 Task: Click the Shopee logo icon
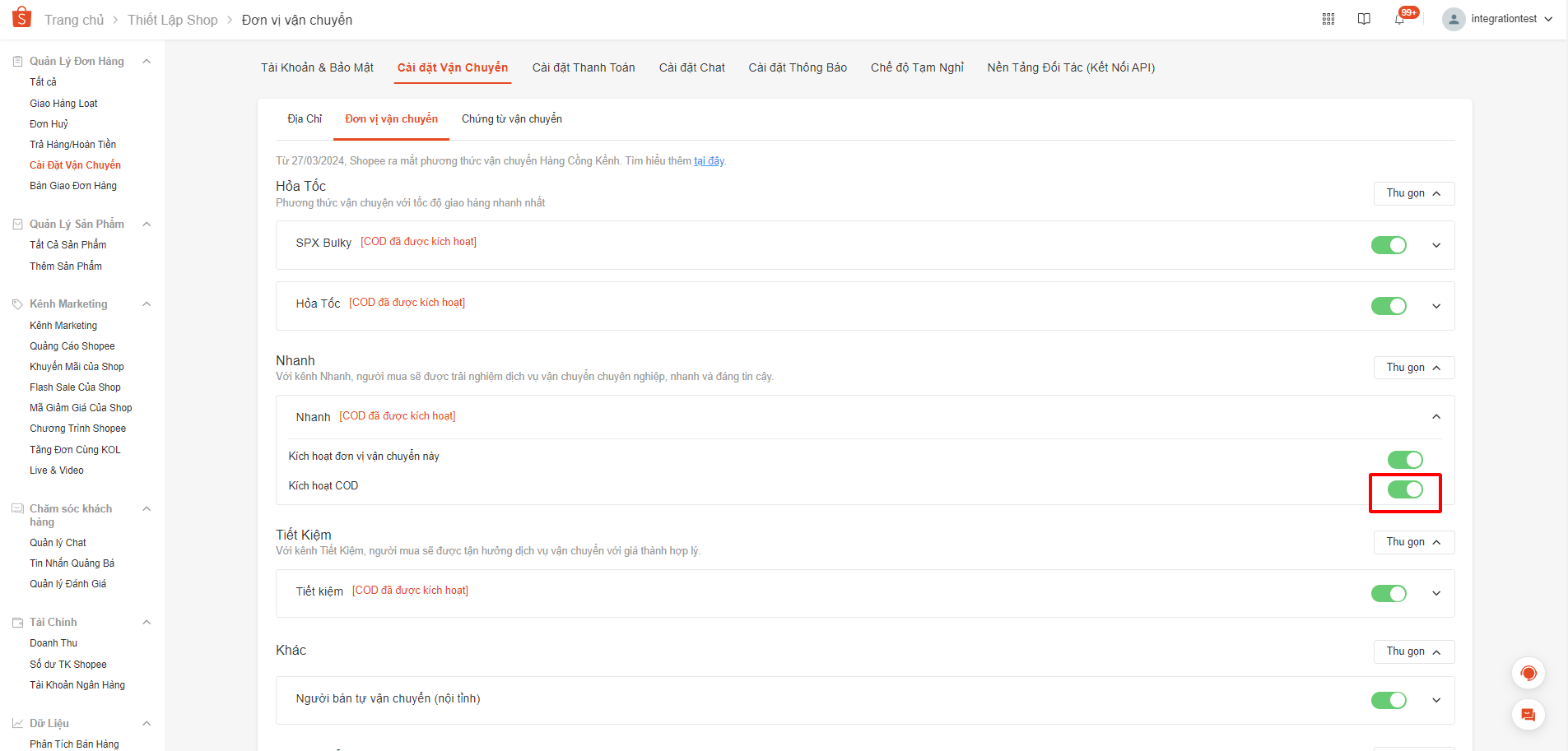(21, 17)
